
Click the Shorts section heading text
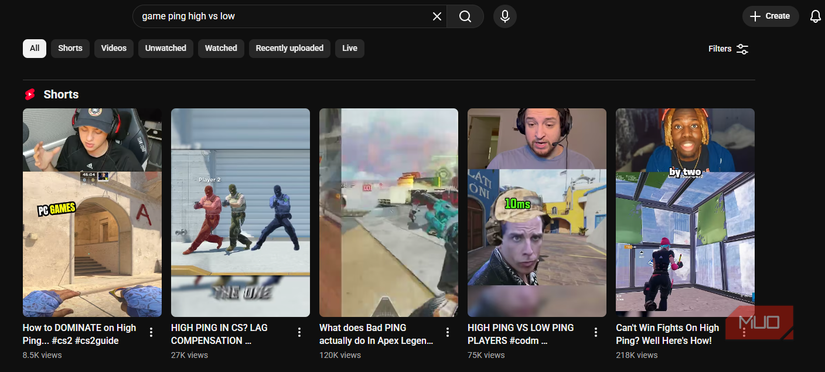pos(61,95)
